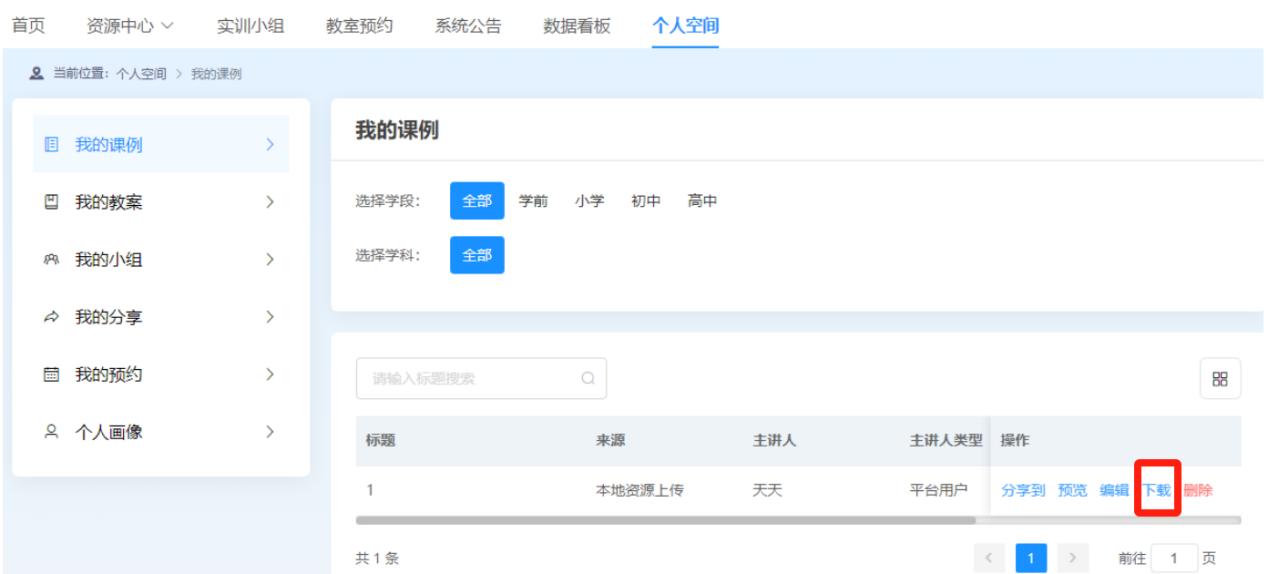Click 下载 link in table row

pyautogui.click(x=1156, y=490)
